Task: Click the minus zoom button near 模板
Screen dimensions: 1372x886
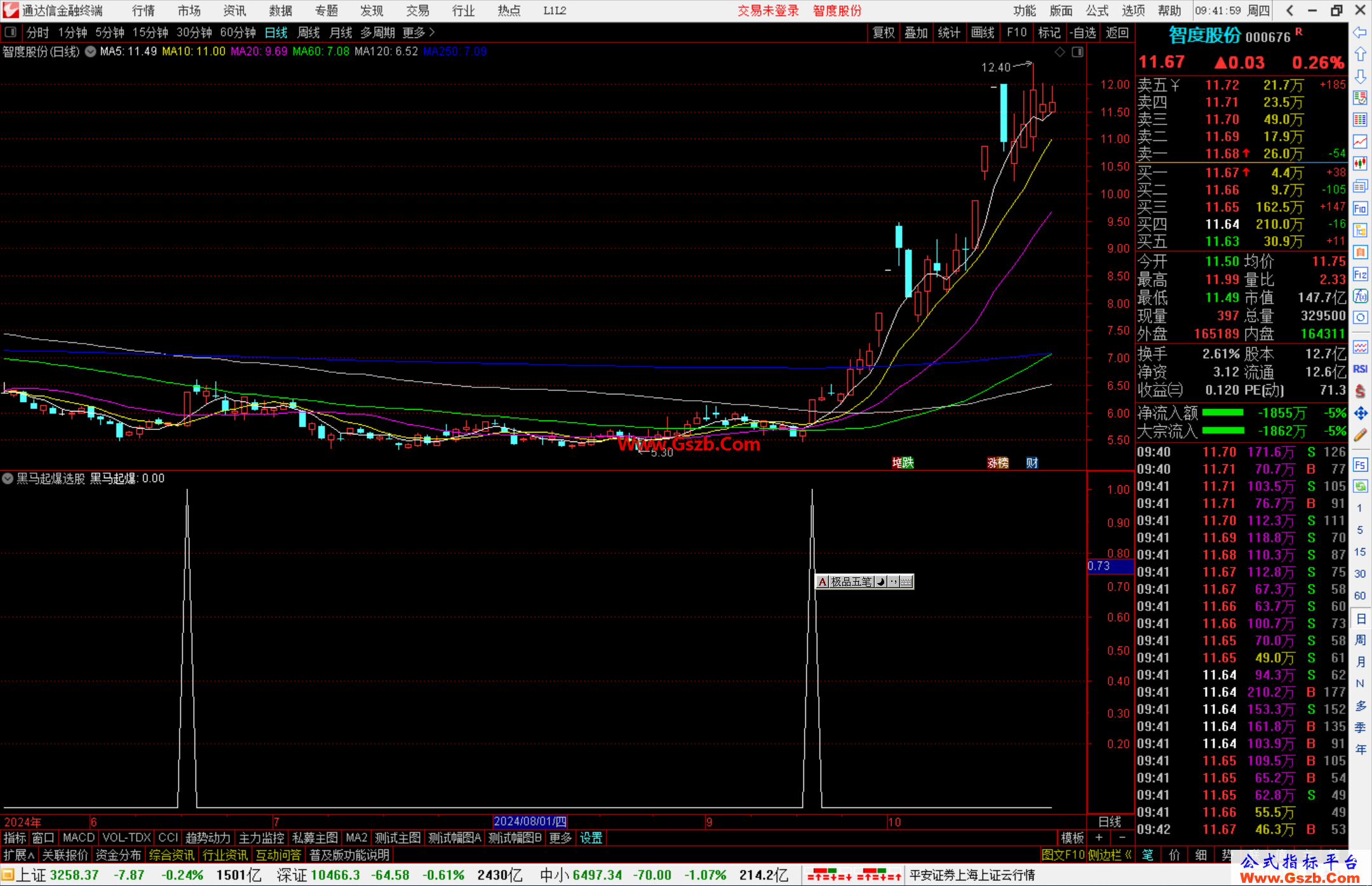Action: click(1122, 838)
